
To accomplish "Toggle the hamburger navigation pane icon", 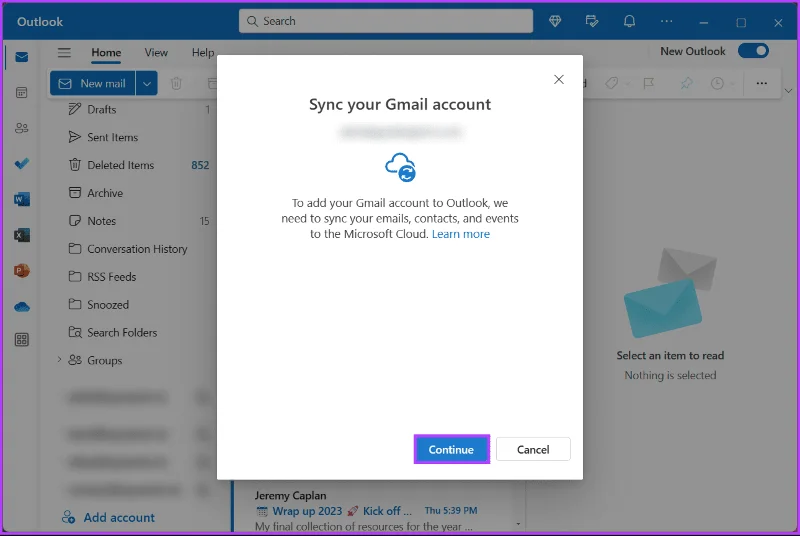I will (x=64, y=53).
